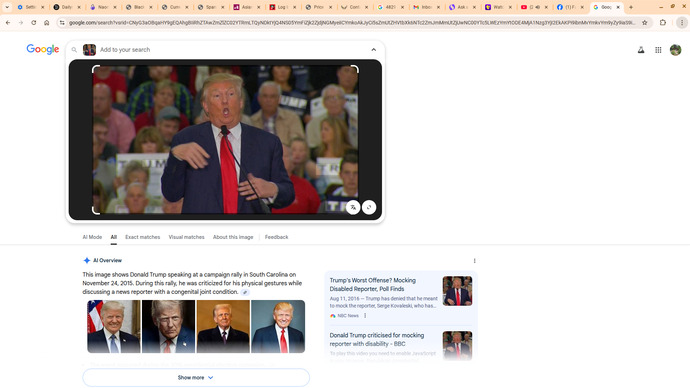Collapse the image preview with the chevron
690x388 pixels.
pos(374,50)
